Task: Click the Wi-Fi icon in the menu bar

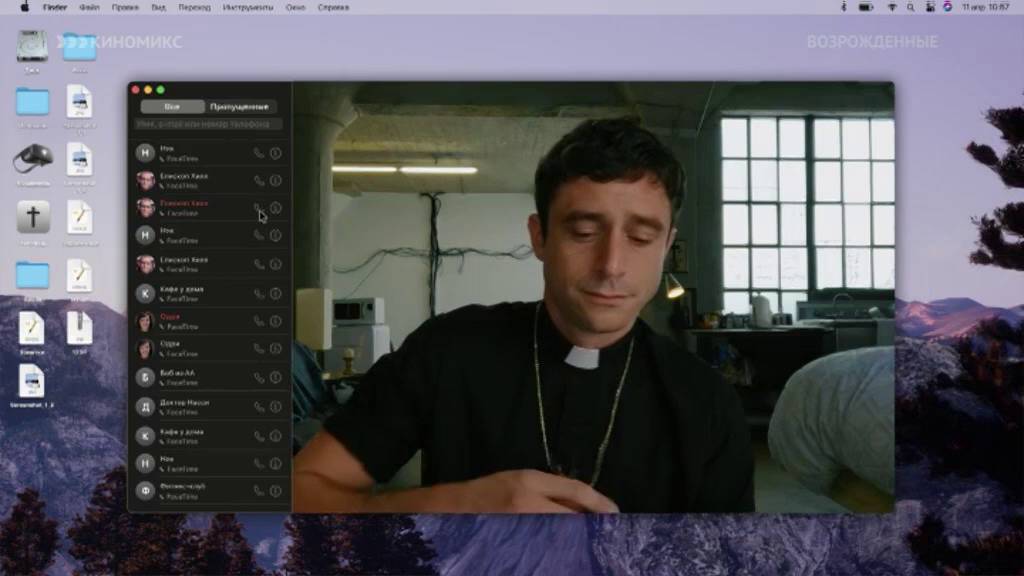Action: pyautogui.click(x=892, y=7)
